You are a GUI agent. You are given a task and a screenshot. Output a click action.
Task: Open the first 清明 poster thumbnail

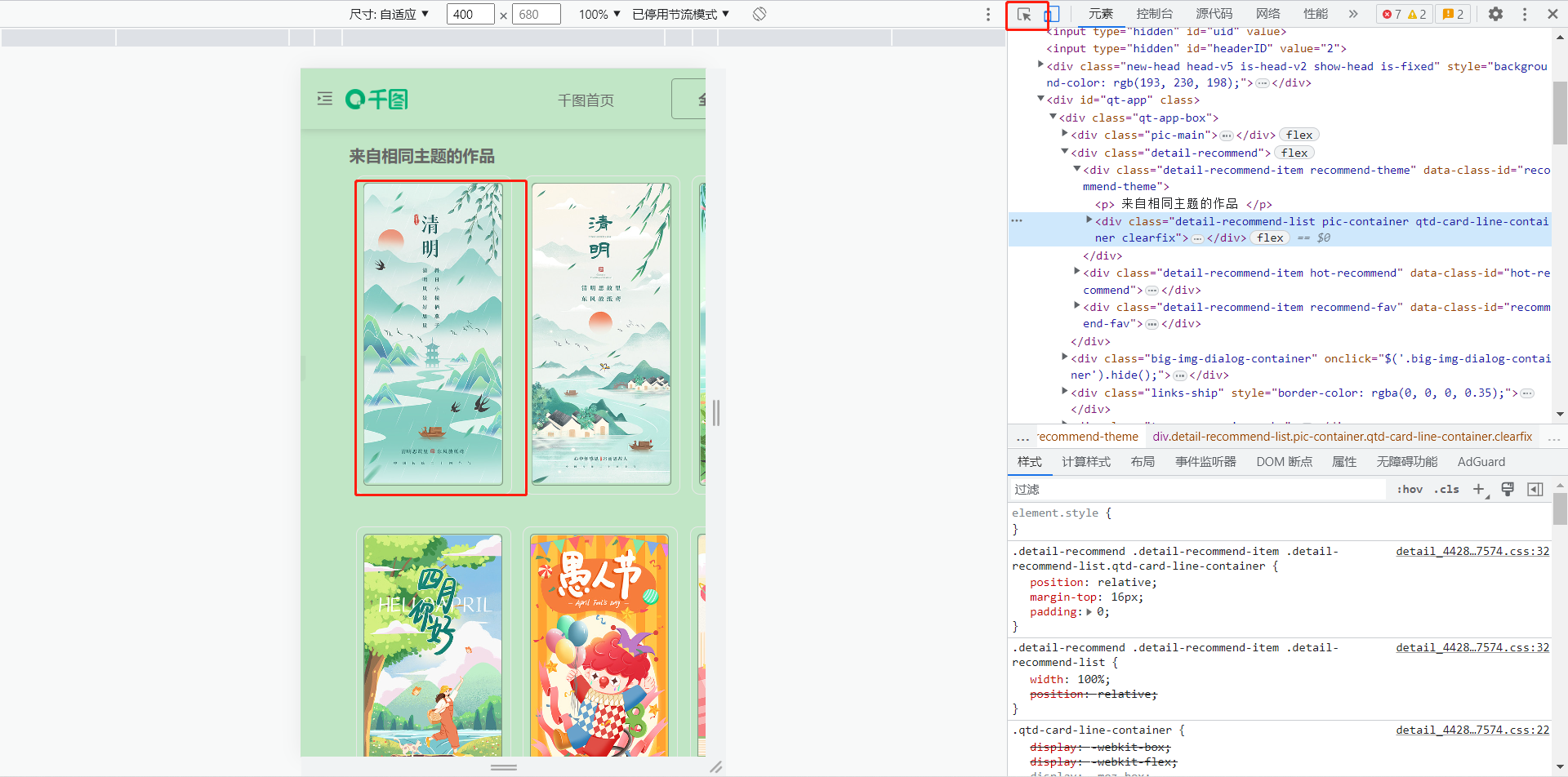(x=433, y=334)
